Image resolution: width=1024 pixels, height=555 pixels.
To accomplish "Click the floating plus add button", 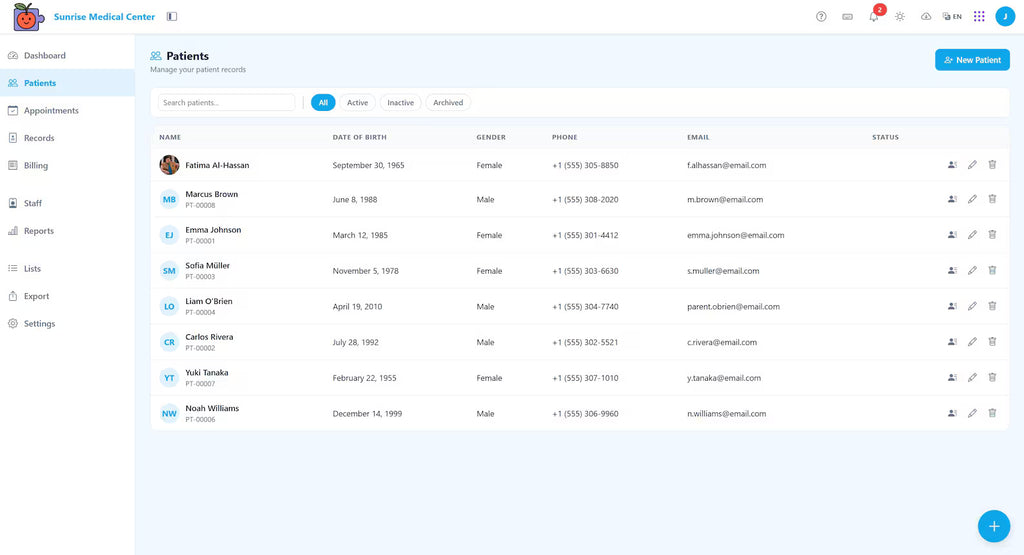I will click(994, 526).
